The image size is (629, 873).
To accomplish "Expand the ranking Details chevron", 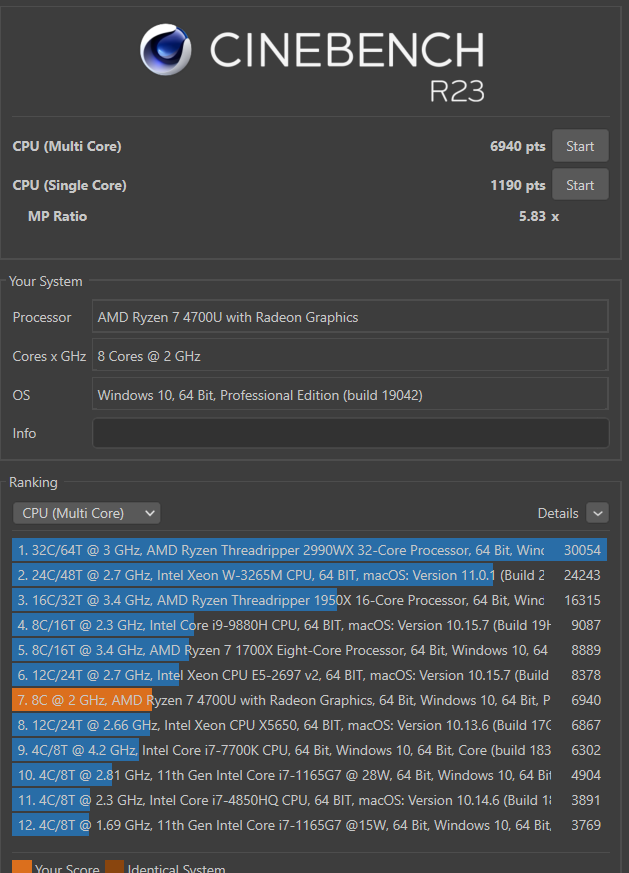I will (x=597, y=513).
